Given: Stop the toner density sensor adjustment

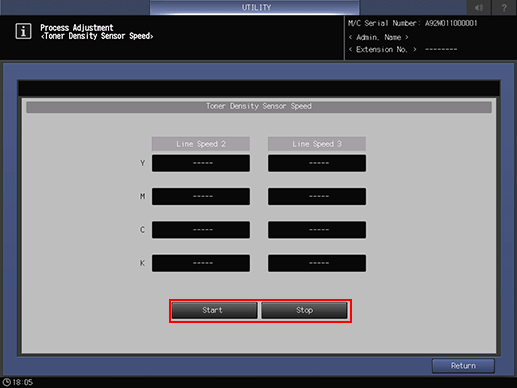Looking at the screenshot, I should coord(304,310).
